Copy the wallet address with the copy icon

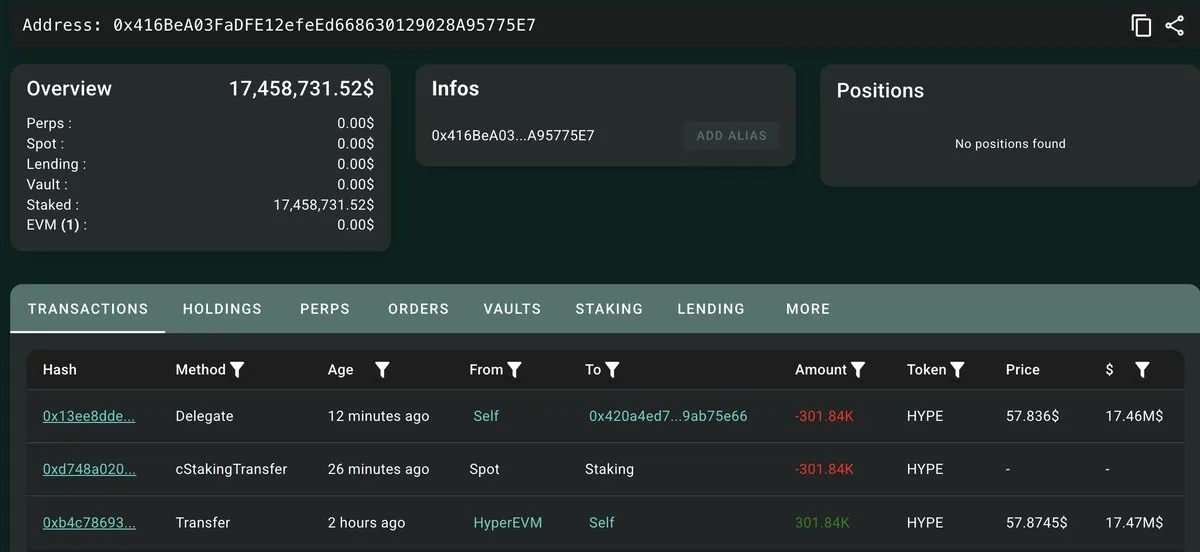(x=1141, y=26)
